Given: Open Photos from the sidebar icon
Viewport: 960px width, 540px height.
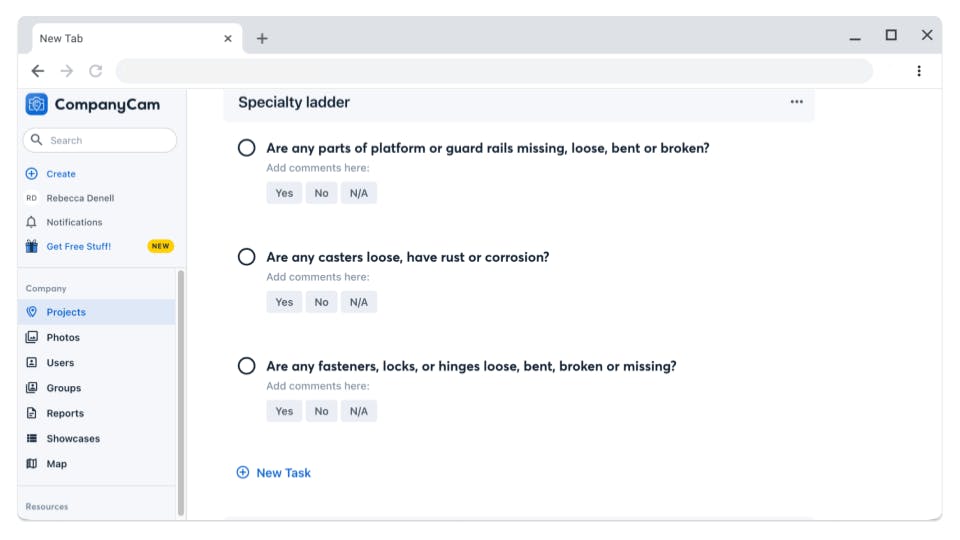Looking at the screenshot, I should click(32, 338).
